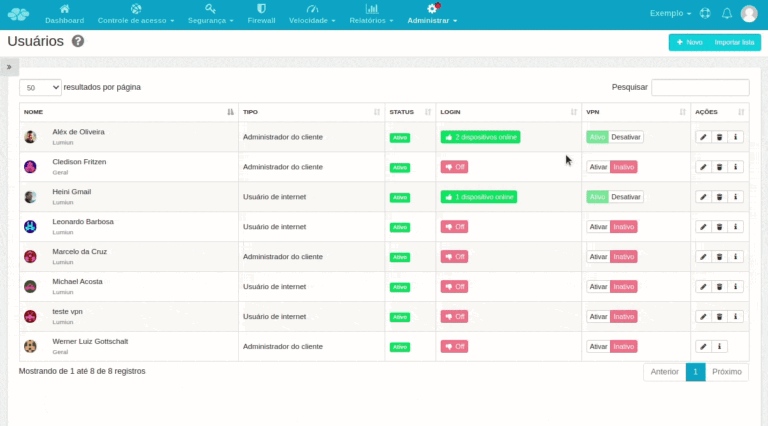Click the Novo button
768x426 pixels.
click(x=688, y=42)
